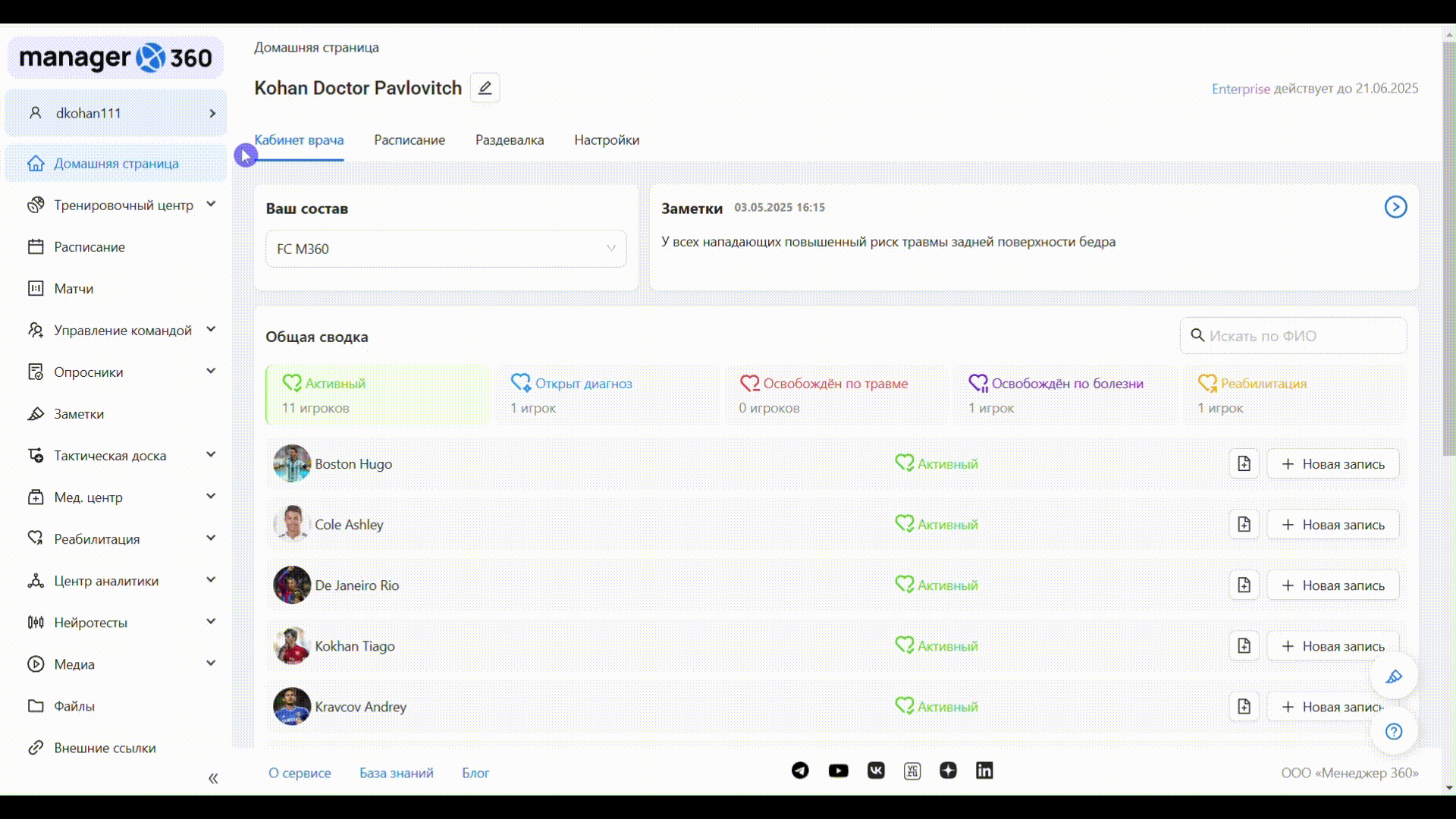Open medical document icon for Kravcov Andrey
The image size is (1456, 819).
(x=1244, y=706)
